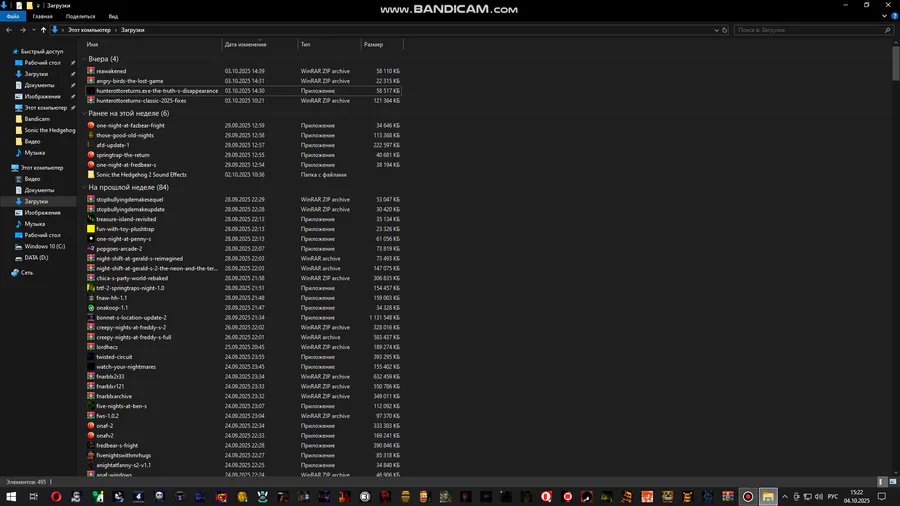Collapse the Ранее на этой неделе (6) group
This screenshot has height=506, width=900.
pos(84,113)
